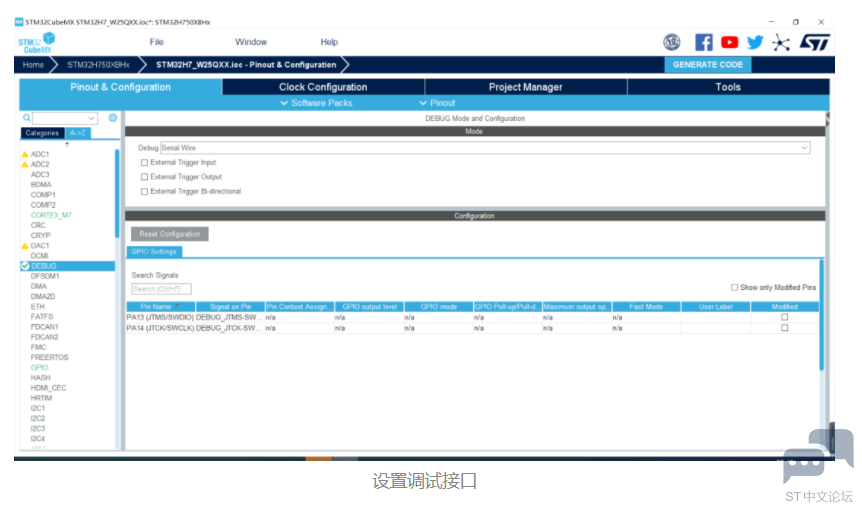
Task: Select HRTIM in peripheral list
Action: pos(41,398)
